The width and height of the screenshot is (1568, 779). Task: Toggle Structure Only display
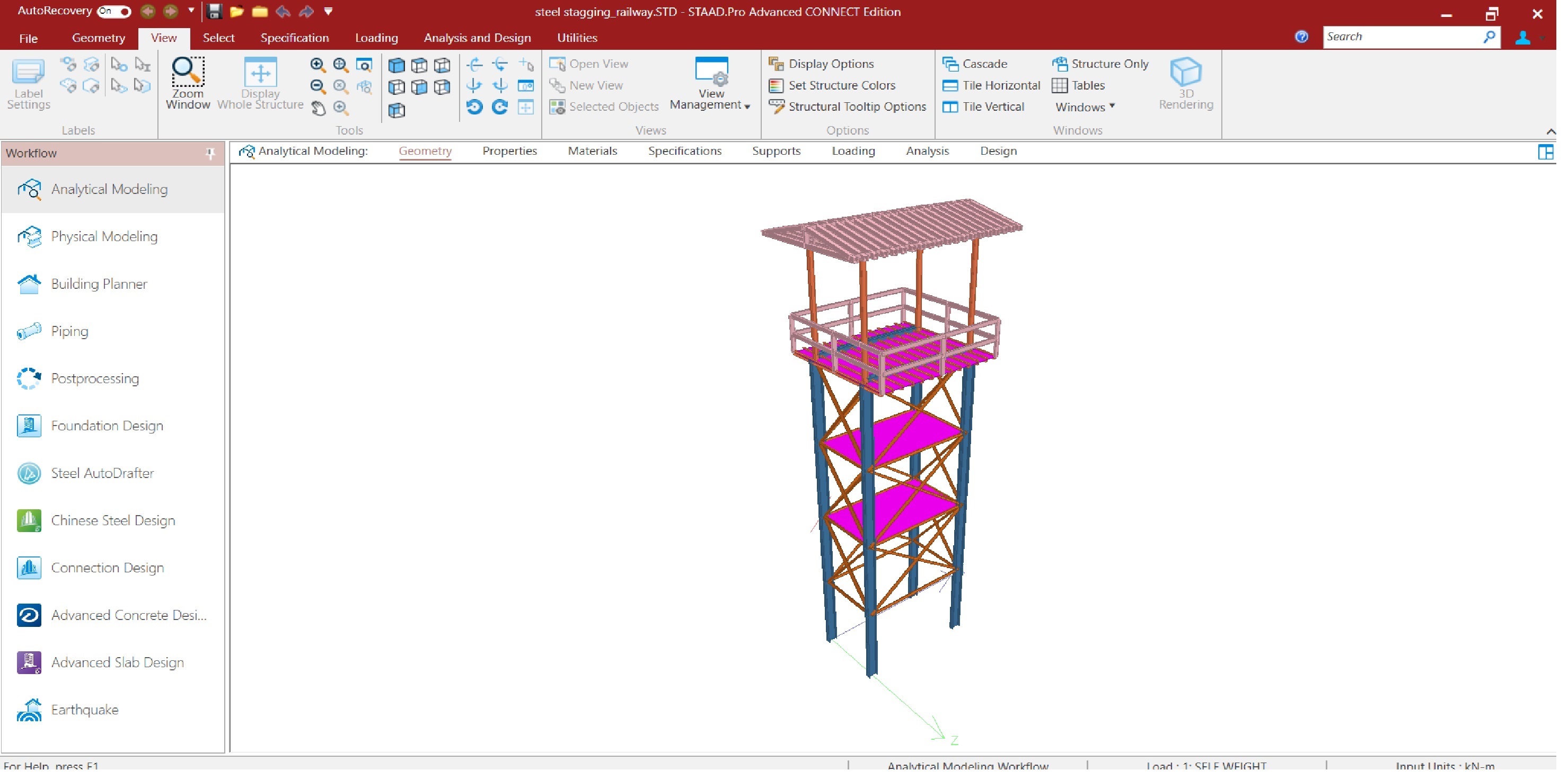1100,63
